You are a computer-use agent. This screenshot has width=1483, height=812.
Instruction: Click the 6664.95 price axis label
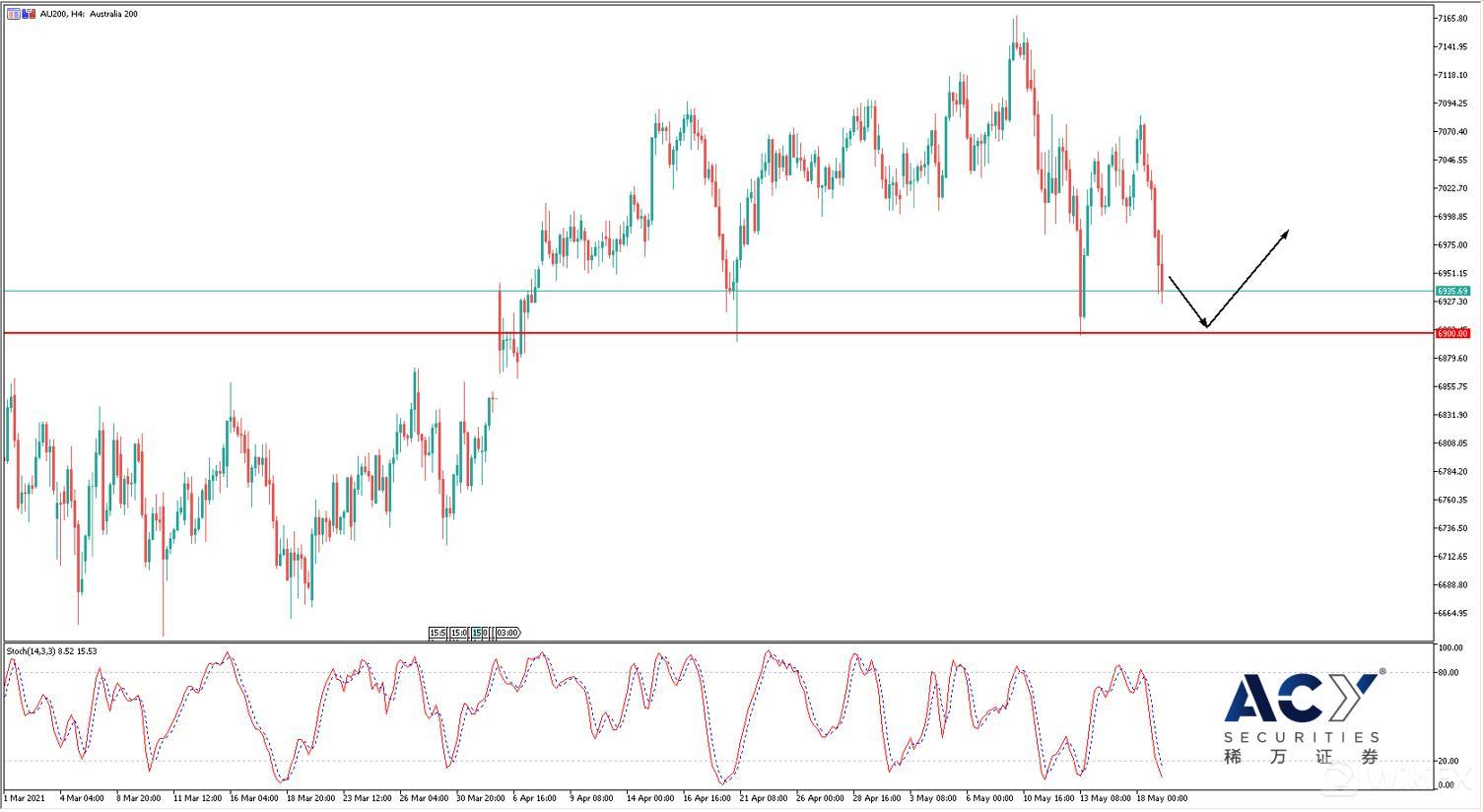tap(1452, 613)
